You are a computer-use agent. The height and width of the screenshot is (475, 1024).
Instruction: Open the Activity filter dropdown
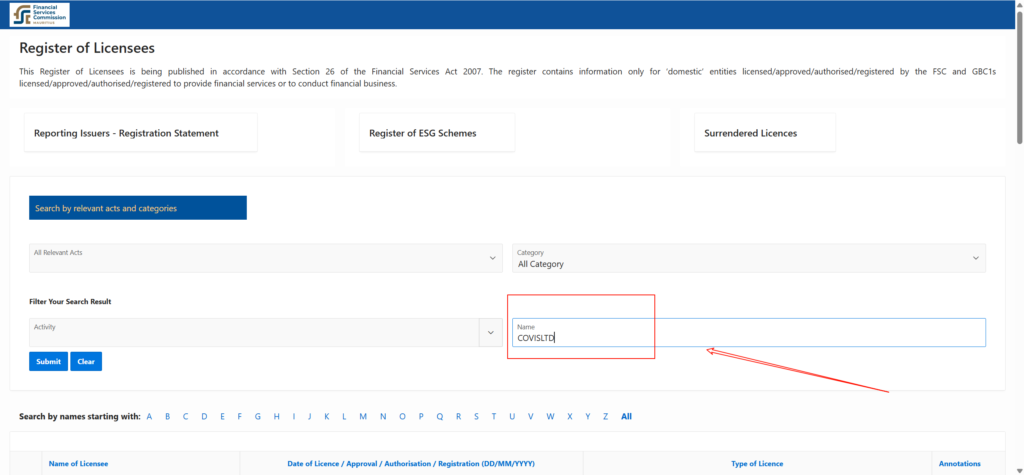254,332
